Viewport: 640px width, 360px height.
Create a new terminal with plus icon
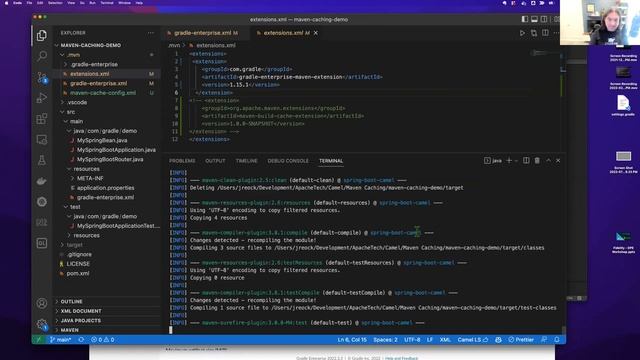(x=509, y=161)
